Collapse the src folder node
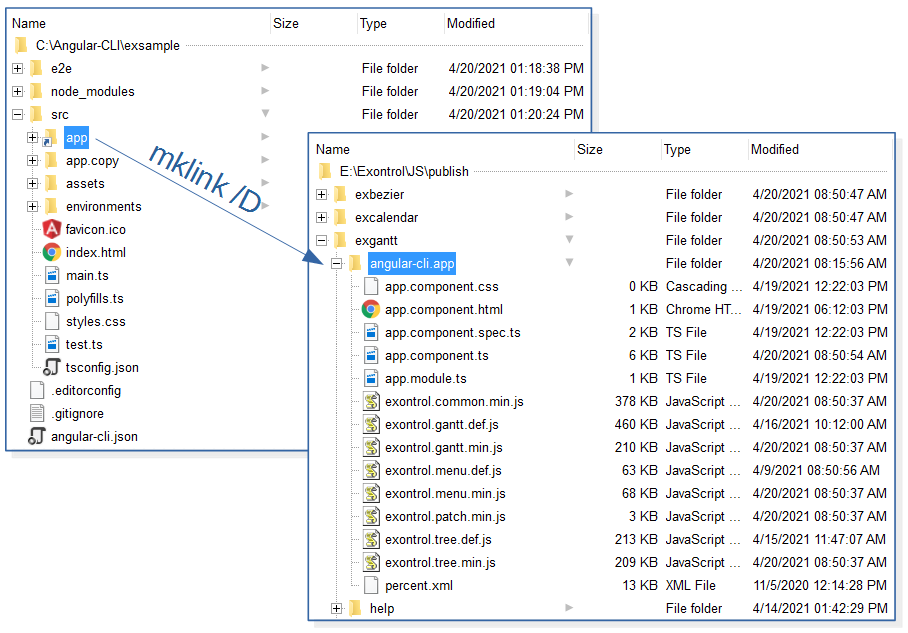This screenshot has height=633, width=908. (18, 114)
